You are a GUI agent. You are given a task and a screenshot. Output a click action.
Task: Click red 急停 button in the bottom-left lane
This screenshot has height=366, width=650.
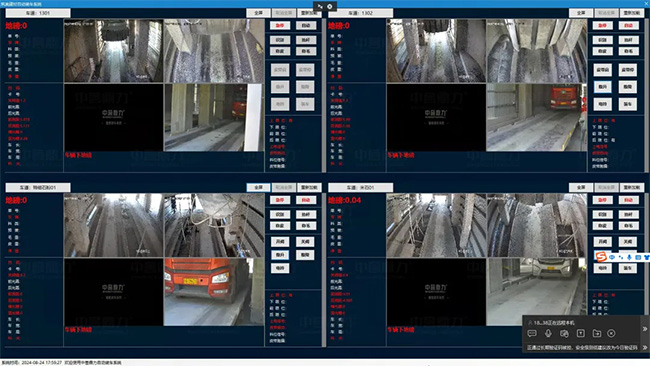pyautogui.click(x=280, y=200)
